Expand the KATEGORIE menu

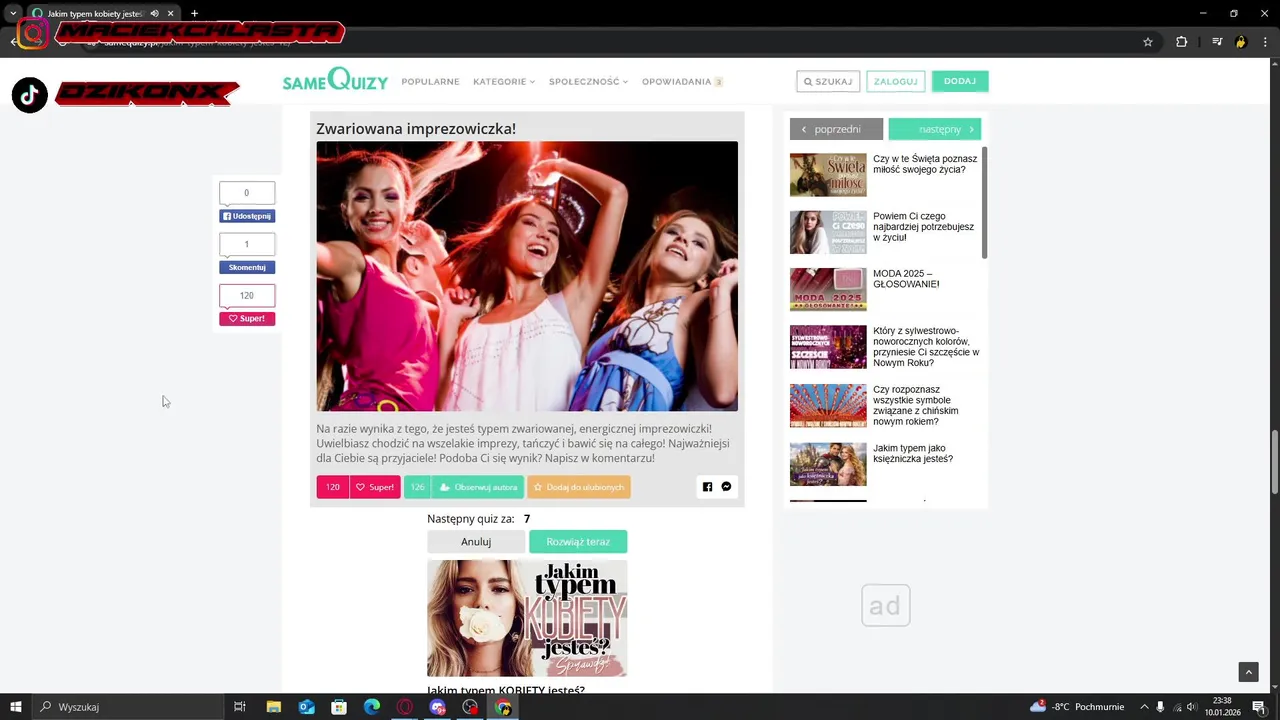point(504,82)
